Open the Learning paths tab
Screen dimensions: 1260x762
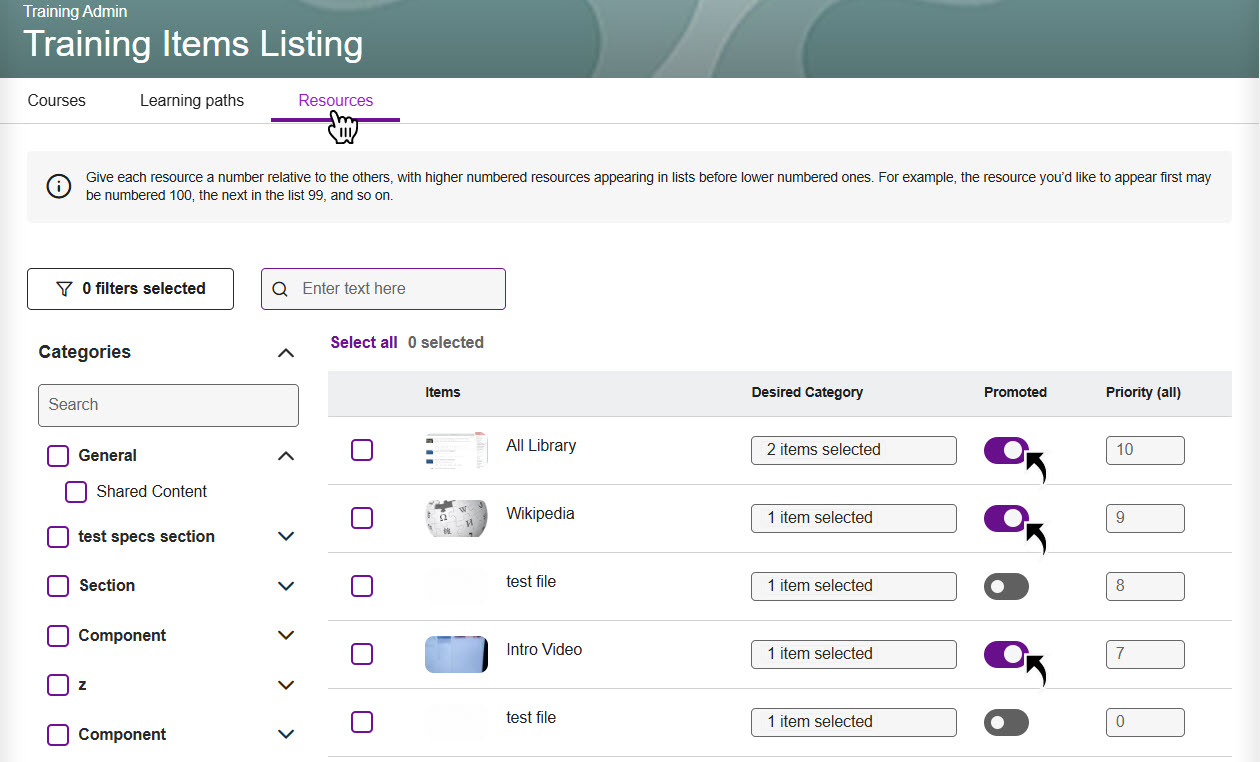point(192,101)
